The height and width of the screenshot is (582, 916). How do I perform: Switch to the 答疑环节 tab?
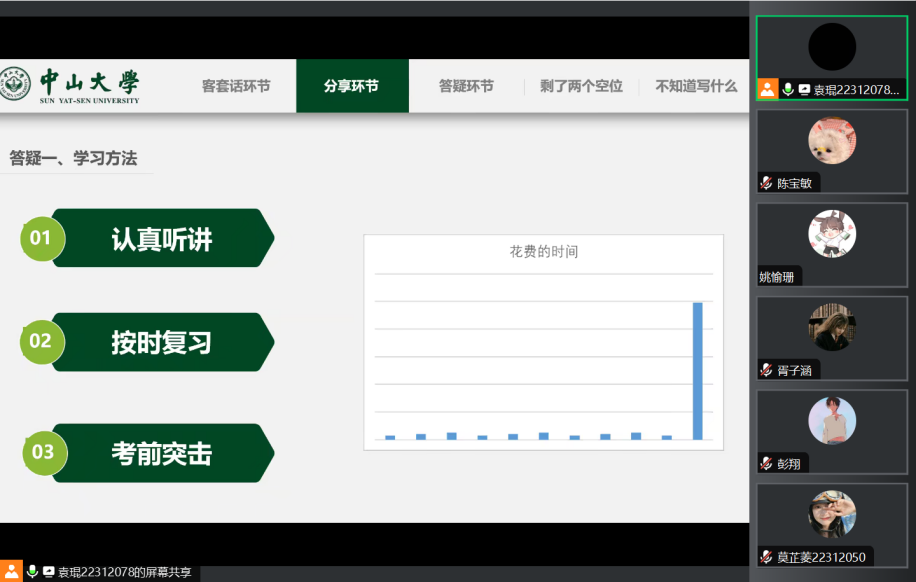coord(466,86)
